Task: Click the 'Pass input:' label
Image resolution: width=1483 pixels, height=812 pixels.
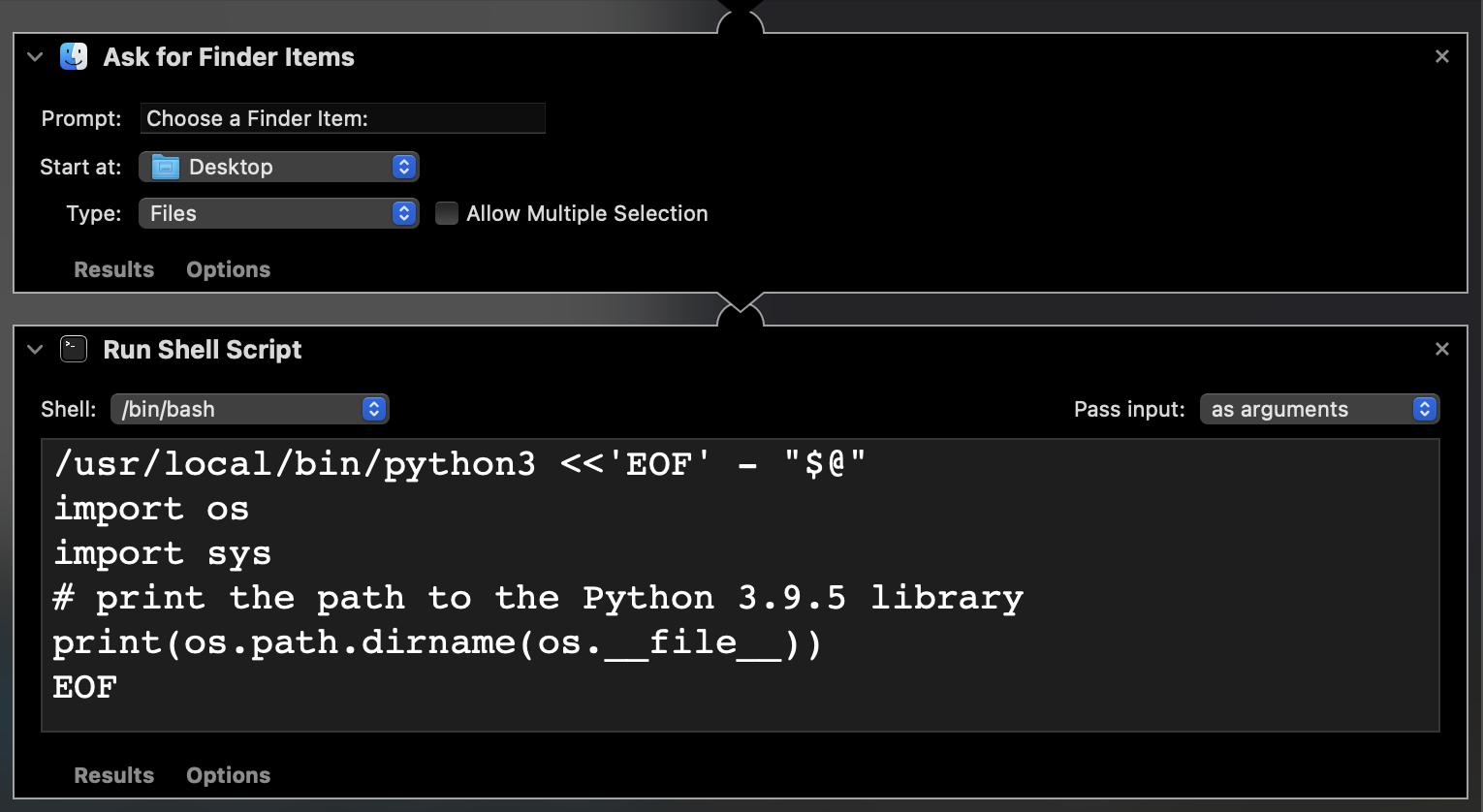Action: (x=1129, y=409)
